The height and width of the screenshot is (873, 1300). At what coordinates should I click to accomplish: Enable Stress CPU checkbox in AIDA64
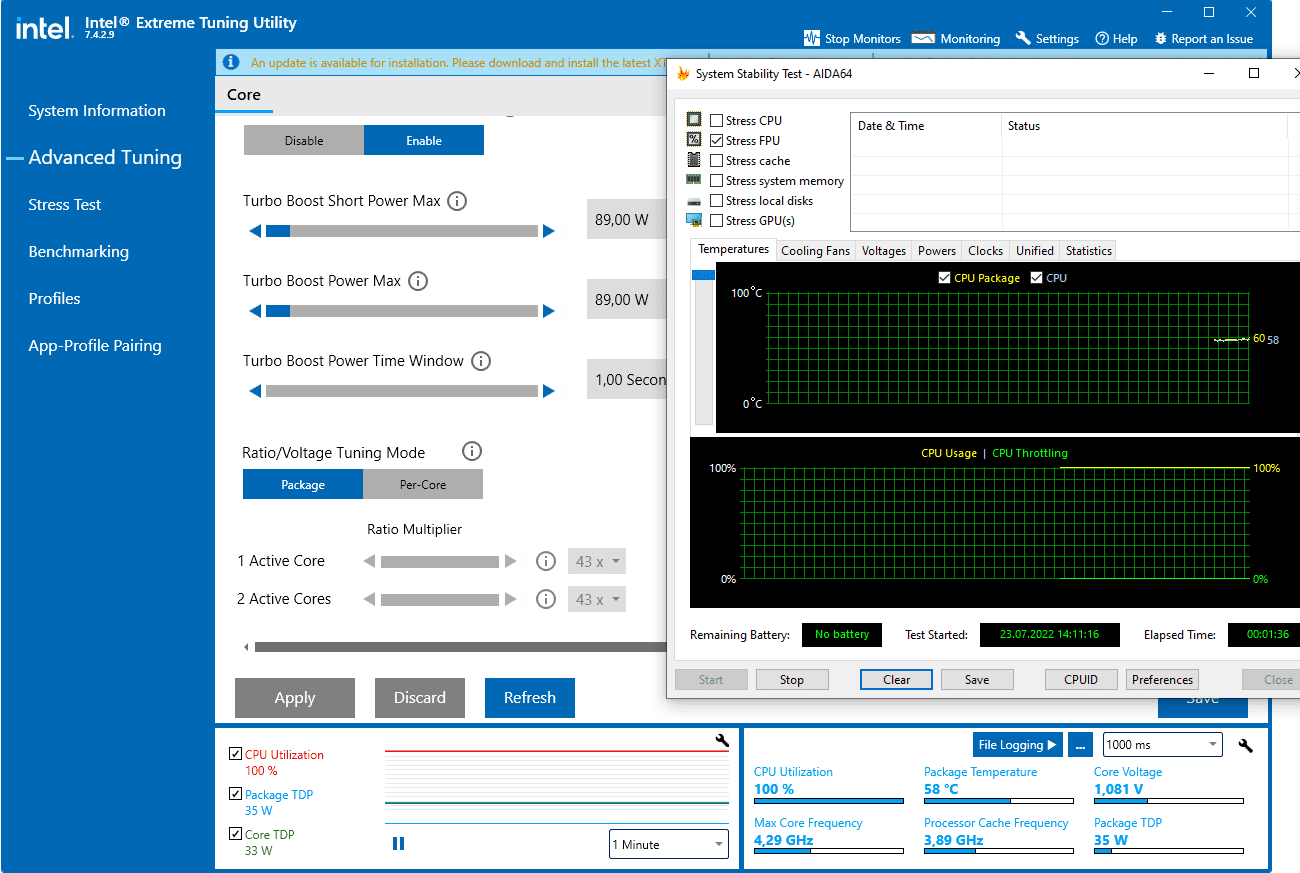tap(716, 121)
